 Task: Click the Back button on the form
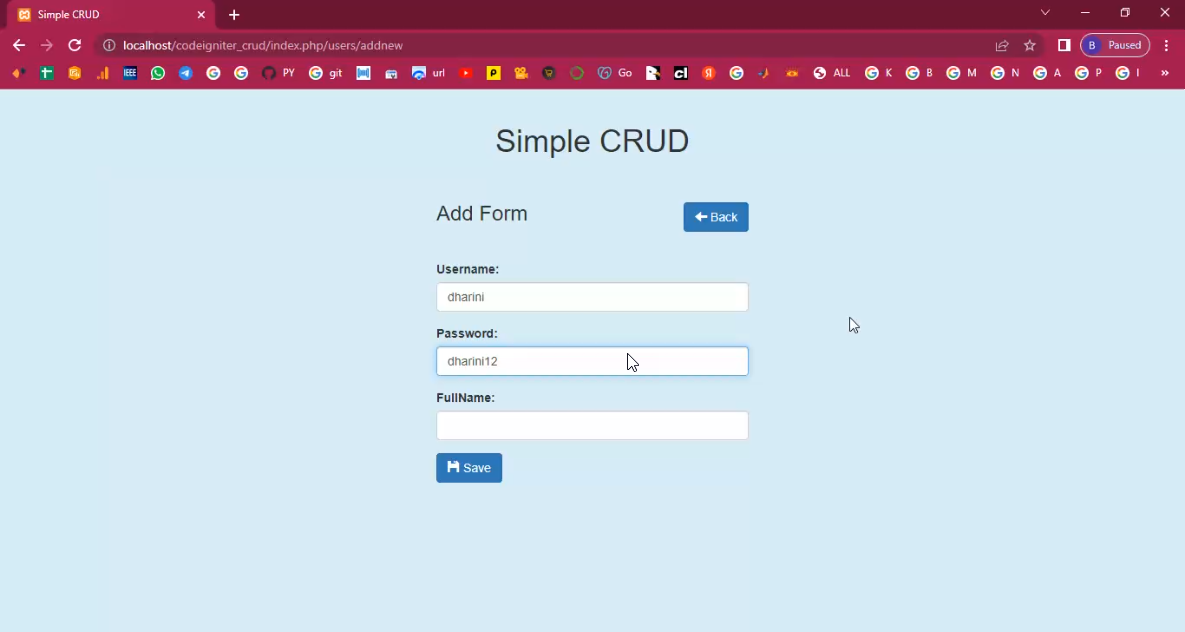click(x=716, y=217)
